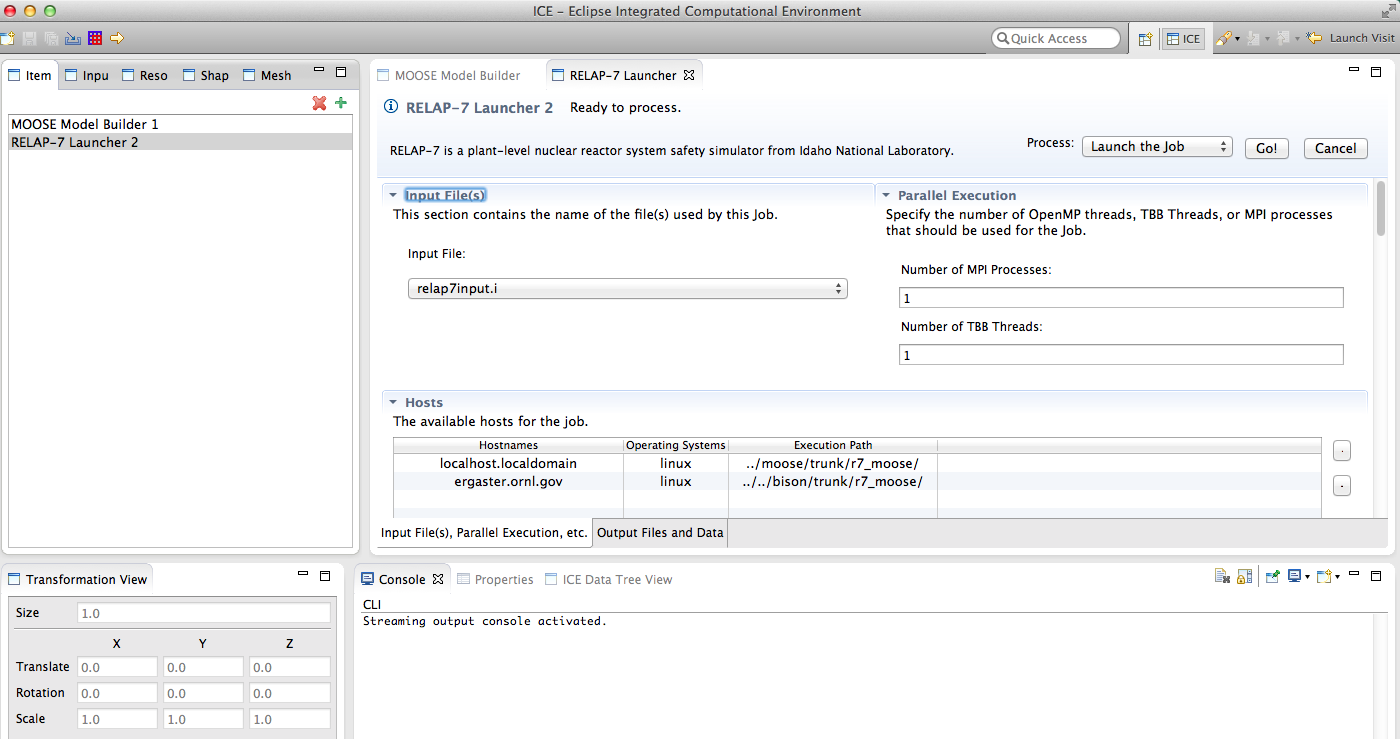Click the yellow right-arrow toolbar icon
The height and width of the screenshot is (739, 1400).
point(117,38)
